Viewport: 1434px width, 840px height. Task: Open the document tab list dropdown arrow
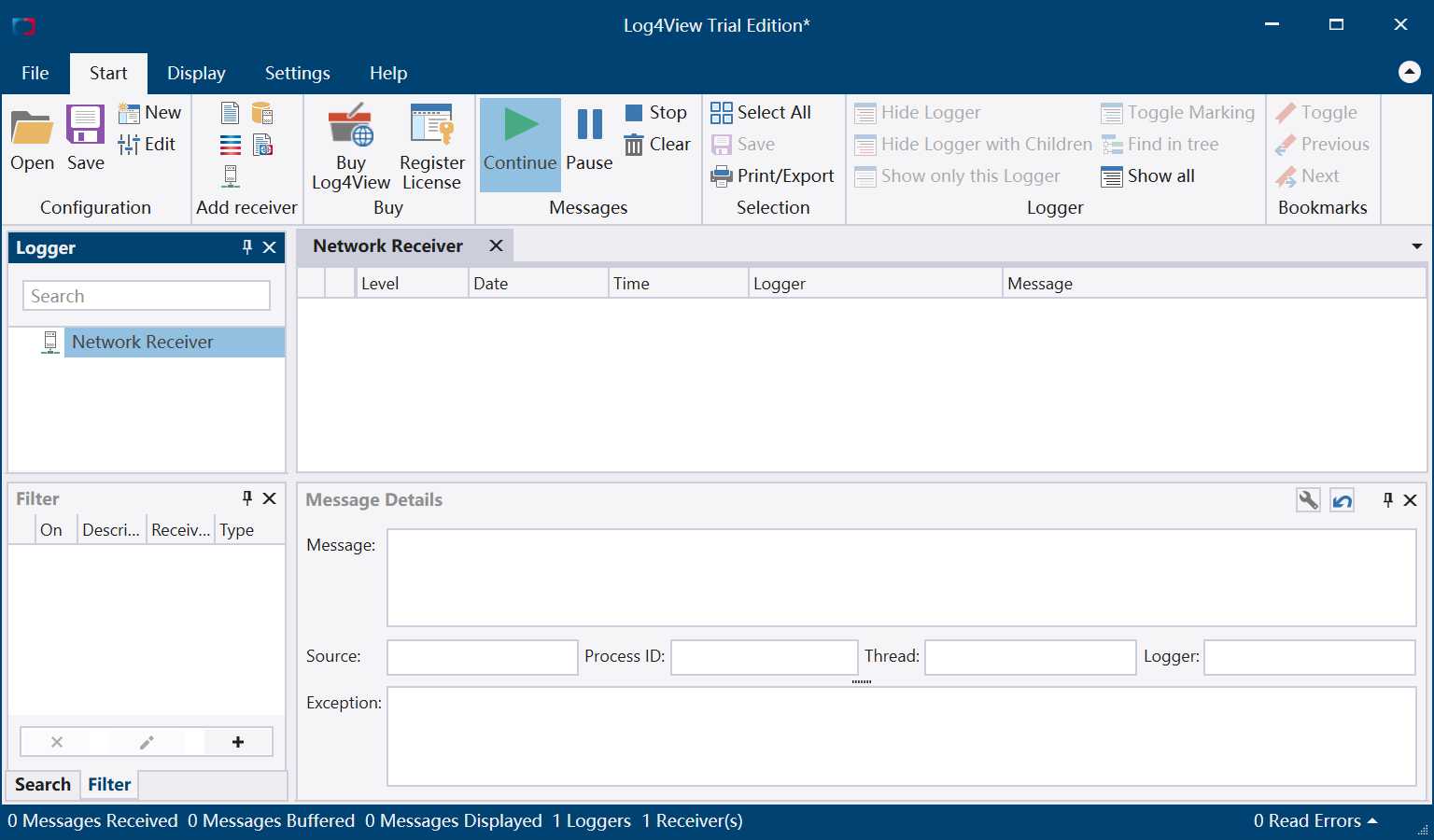1416,246
